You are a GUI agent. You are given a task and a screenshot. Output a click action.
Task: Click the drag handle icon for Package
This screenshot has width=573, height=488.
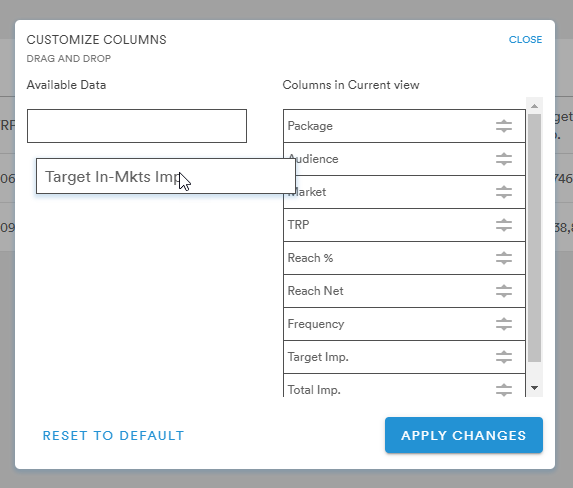pos(504,126)
